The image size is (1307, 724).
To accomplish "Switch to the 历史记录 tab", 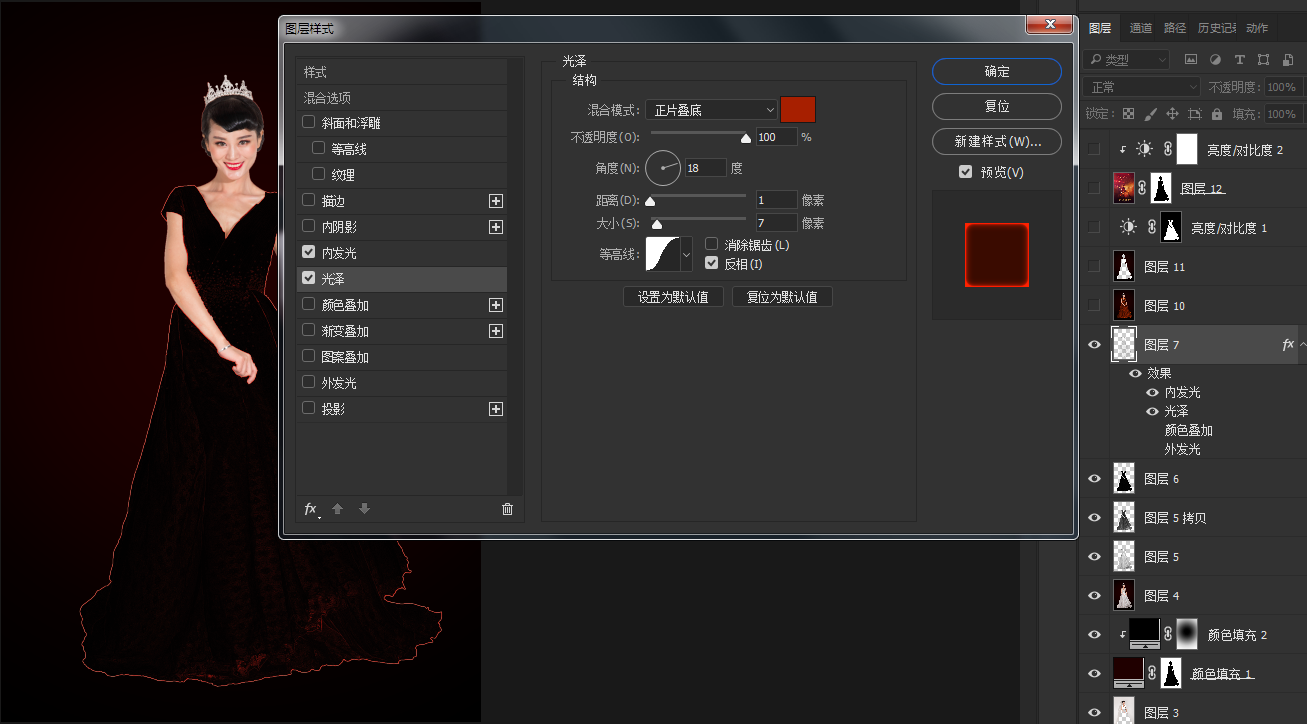I will [x=1217, y=28].
